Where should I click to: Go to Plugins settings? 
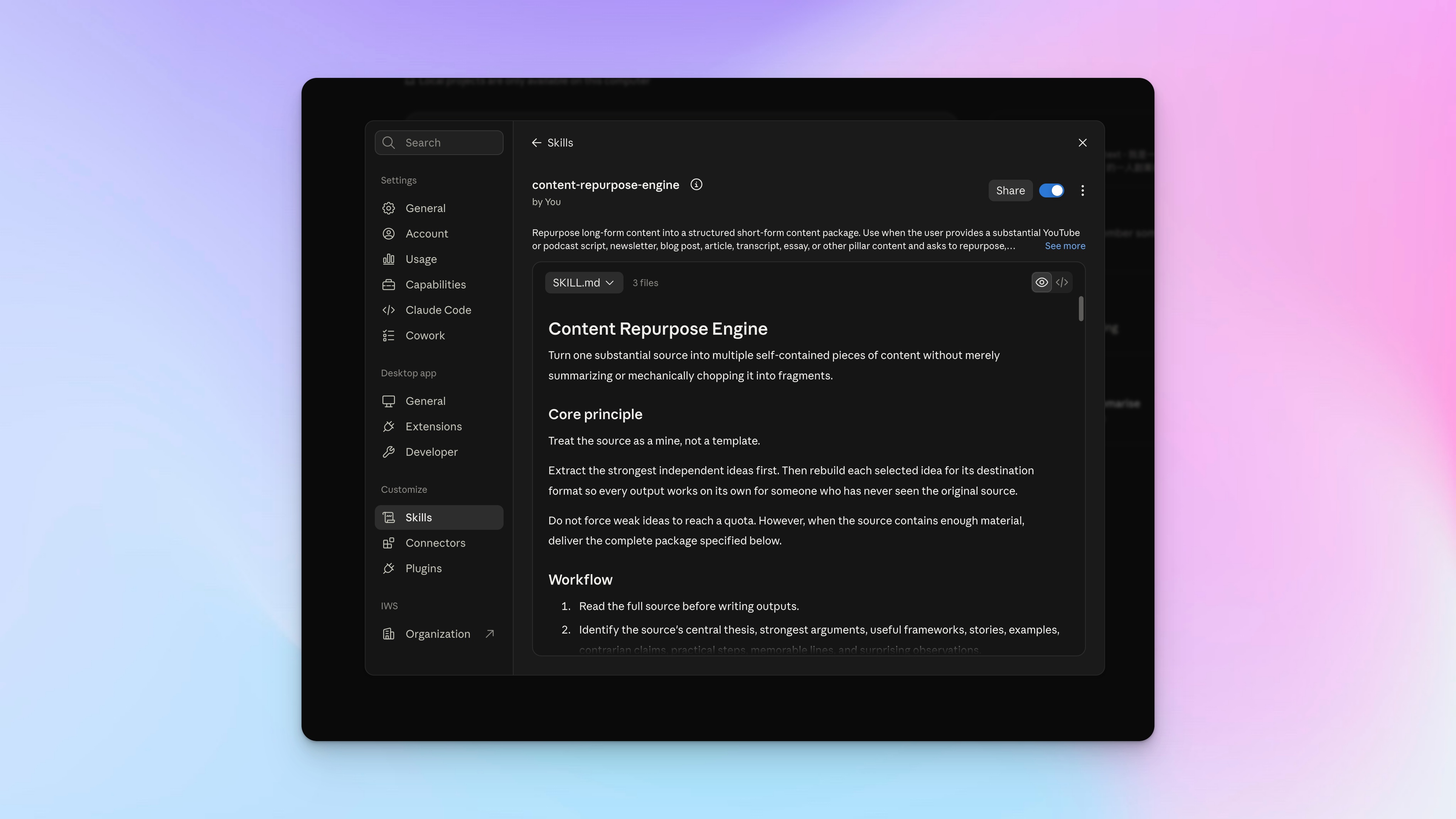[x=439, y=568]
